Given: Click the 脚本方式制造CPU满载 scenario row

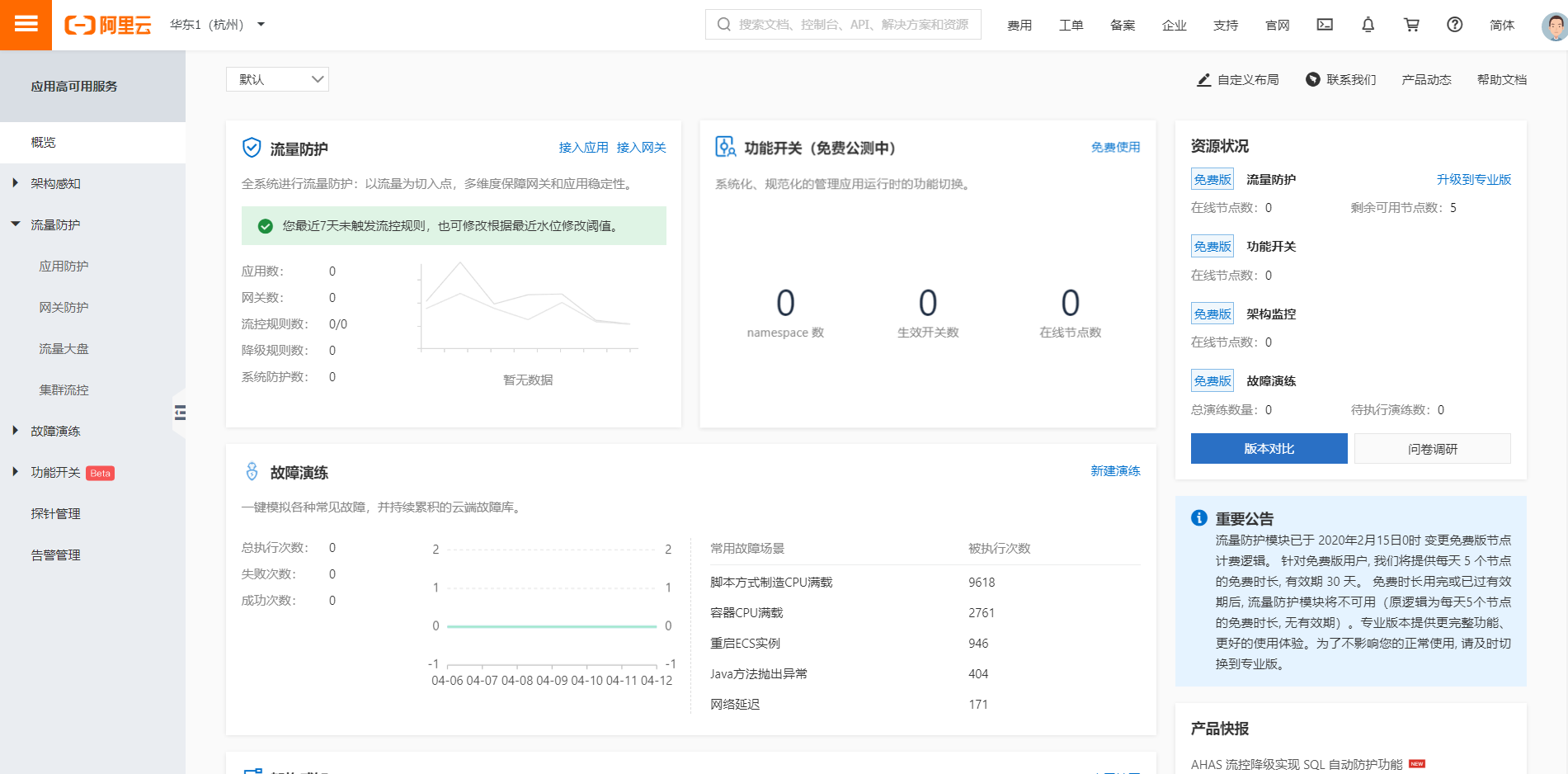Looking at the screenshot, I should [x=925, y=583].
